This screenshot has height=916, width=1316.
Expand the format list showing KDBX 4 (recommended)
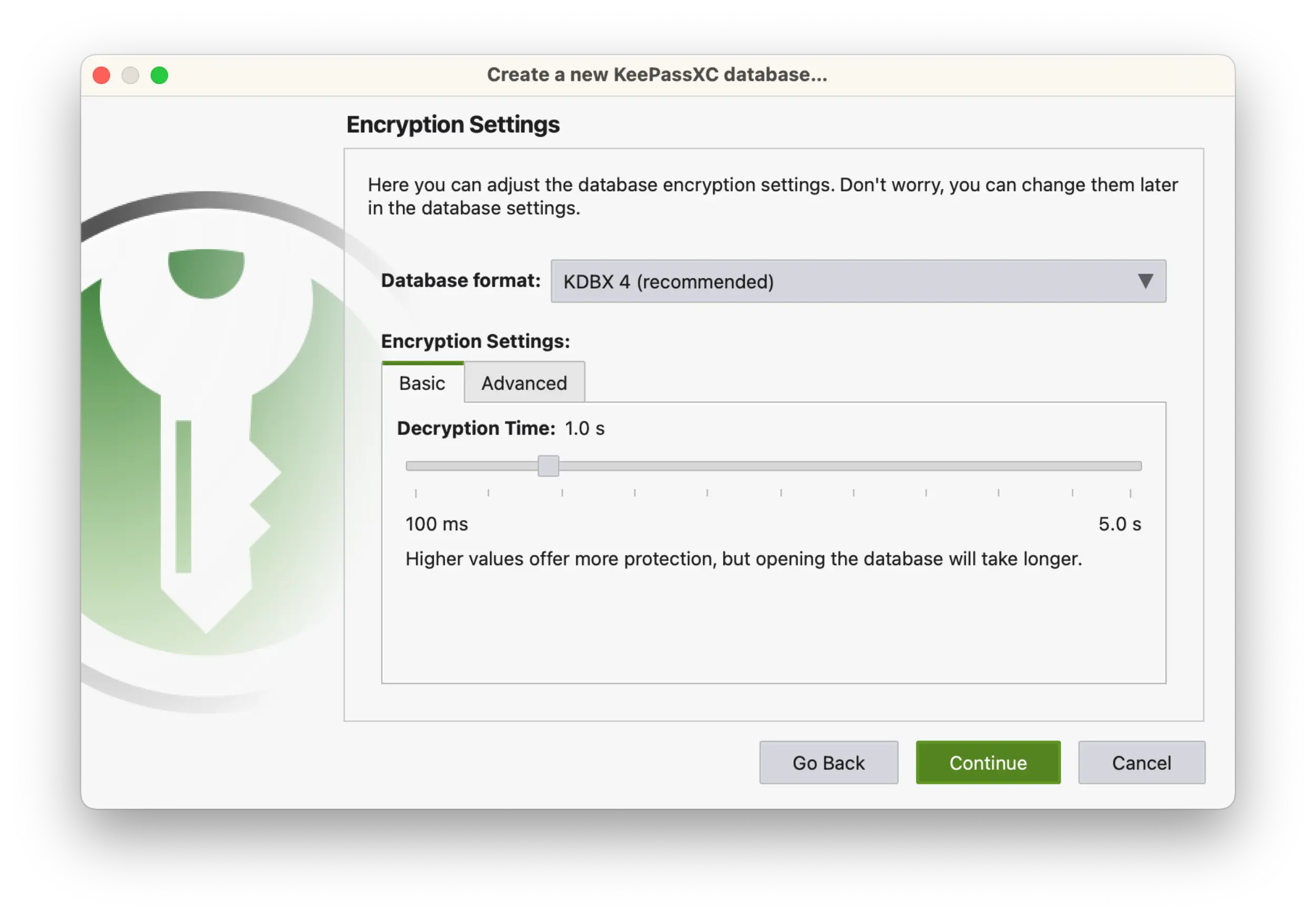(x=857, y=281)
